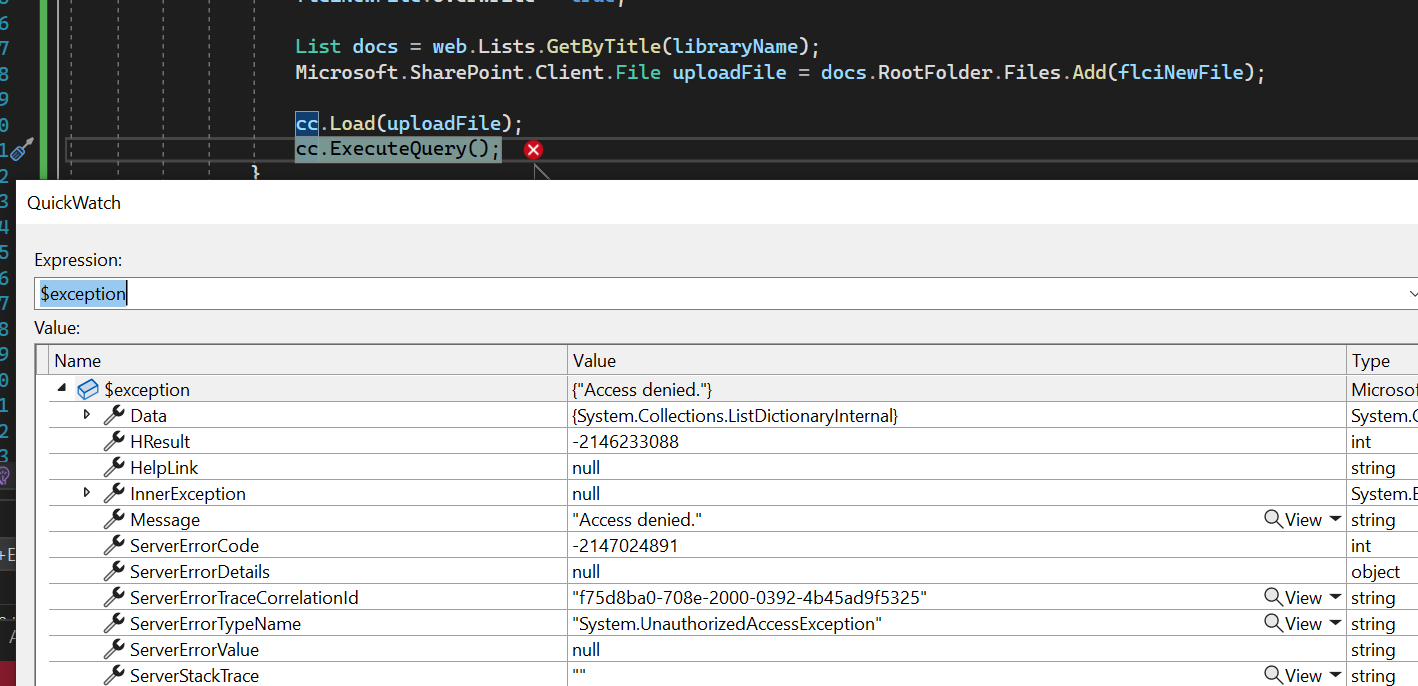Click the wrench icon beside HelpLink

[x=114, y=467]
